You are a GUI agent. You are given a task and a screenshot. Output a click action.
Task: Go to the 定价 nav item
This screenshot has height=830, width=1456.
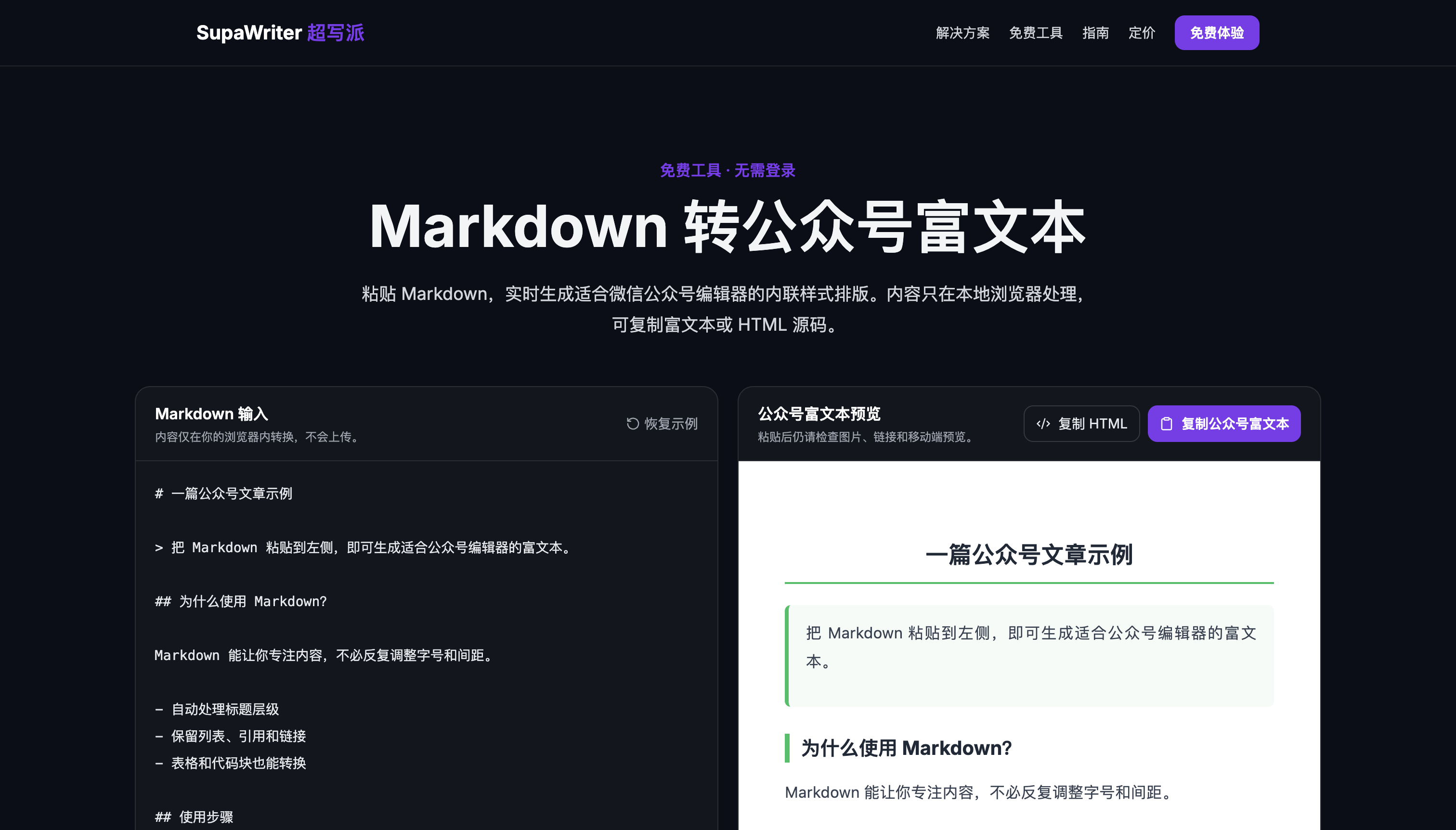[1141, 33]
